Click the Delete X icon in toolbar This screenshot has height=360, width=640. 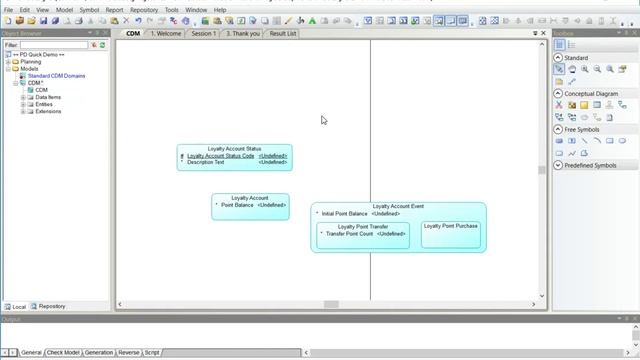coord(126,21)
